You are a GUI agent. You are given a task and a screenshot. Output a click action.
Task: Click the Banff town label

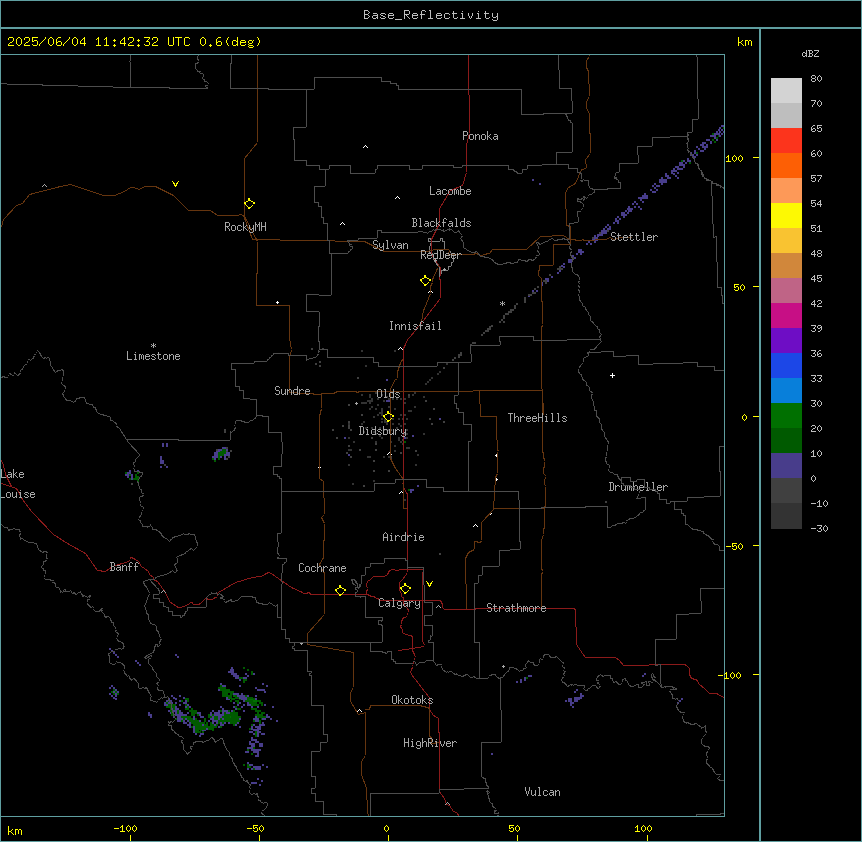click(x=124, y=567)
